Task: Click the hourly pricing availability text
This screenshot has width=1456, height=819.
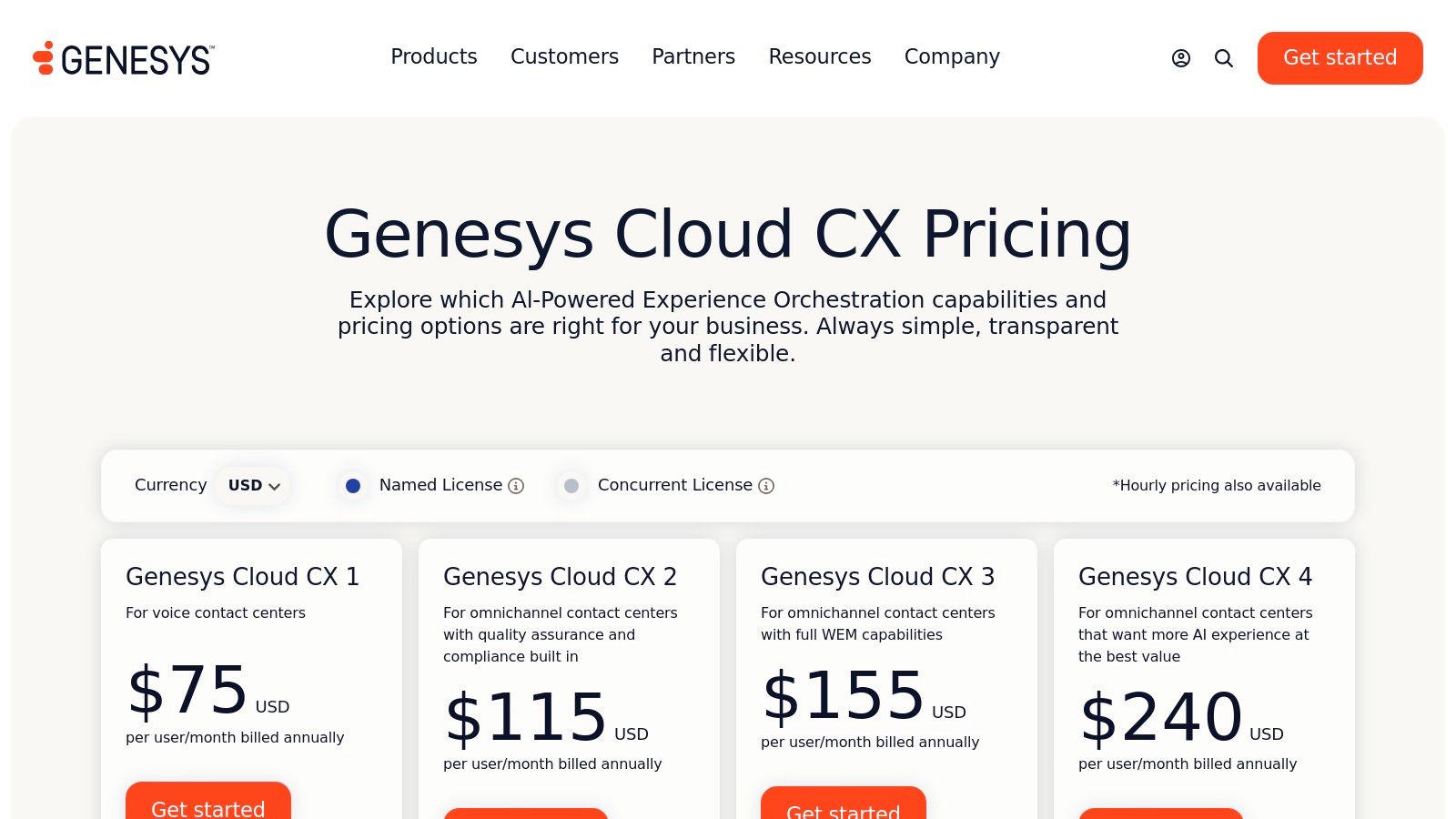Action: pos(1217,485)
